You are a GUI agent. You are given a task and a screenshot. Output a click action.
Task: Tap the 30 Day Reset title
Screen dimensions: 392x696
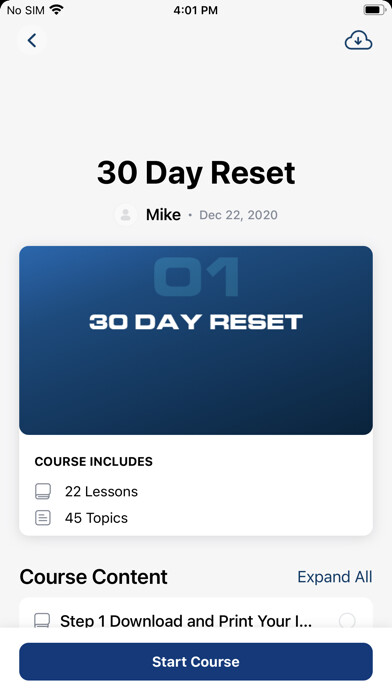pyautogui.click(x=196, y=173)
